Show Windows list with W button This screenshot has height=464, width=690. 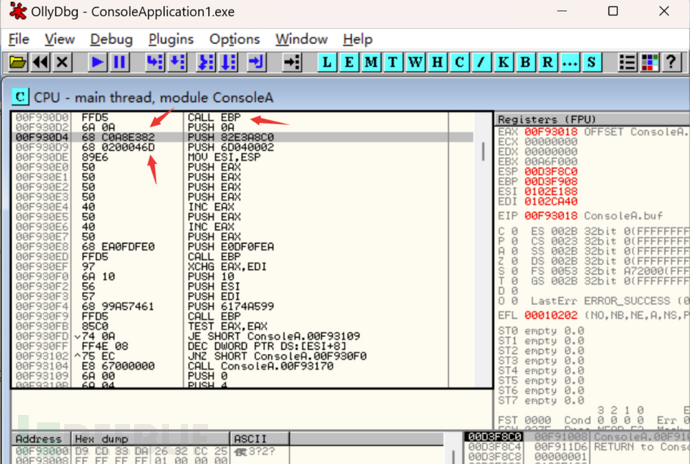pyautogui.click(x=415, y=62)
